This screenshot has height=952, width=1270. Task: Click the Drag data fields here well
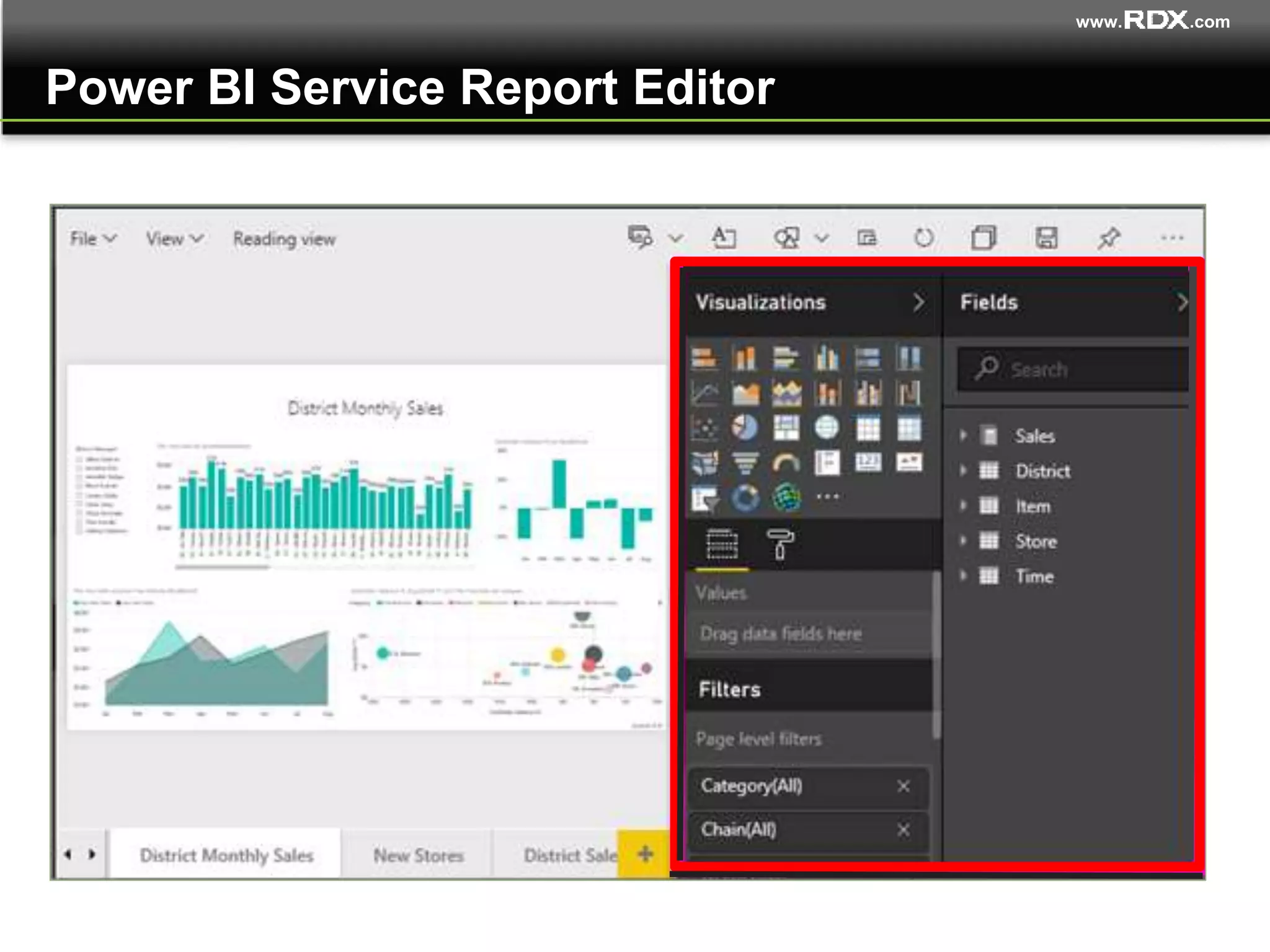pyautogui.click(x=809, y=634)
